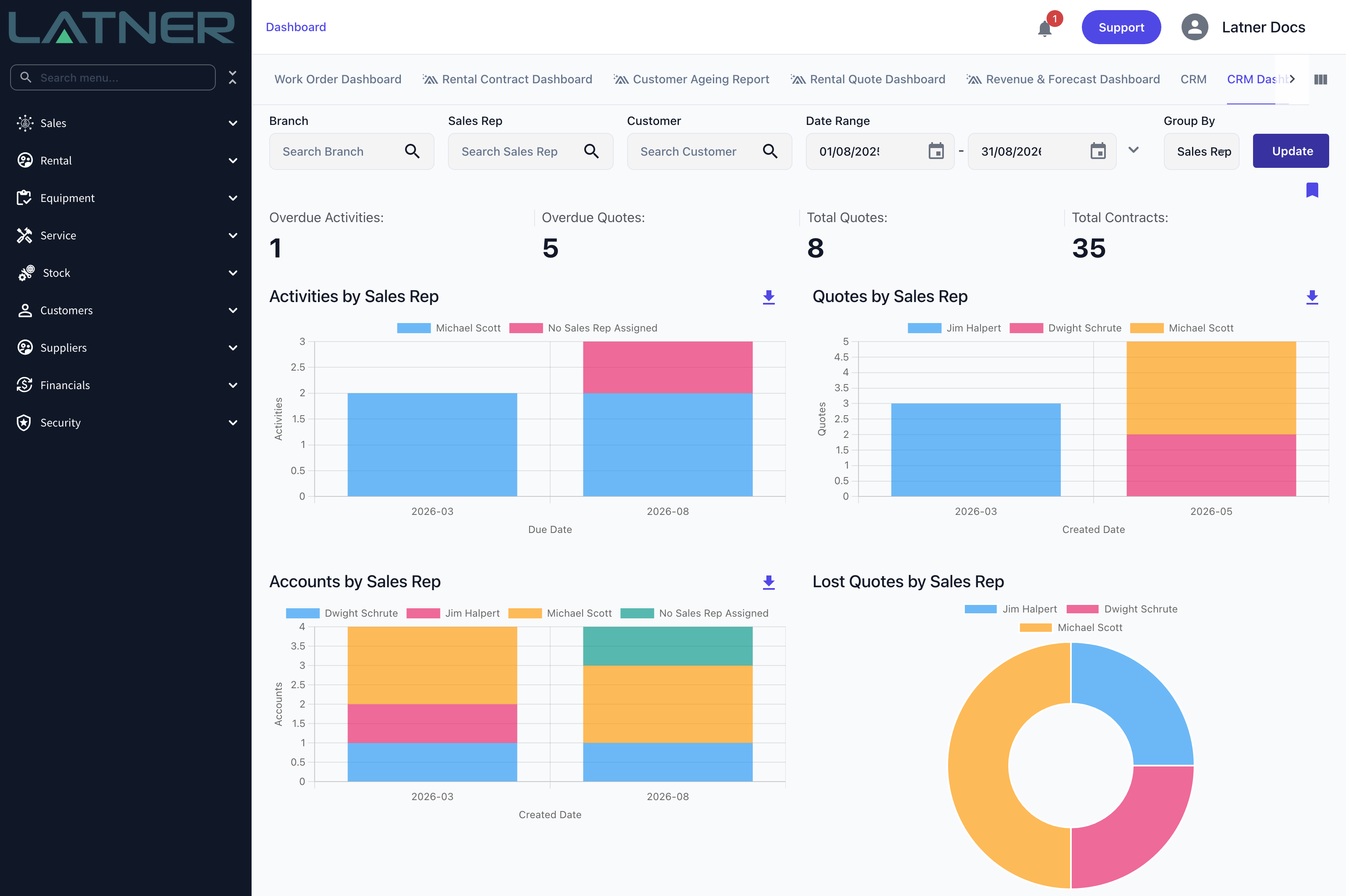Toggle Jim Halpert series in Quotes legend

pos(954,328)
